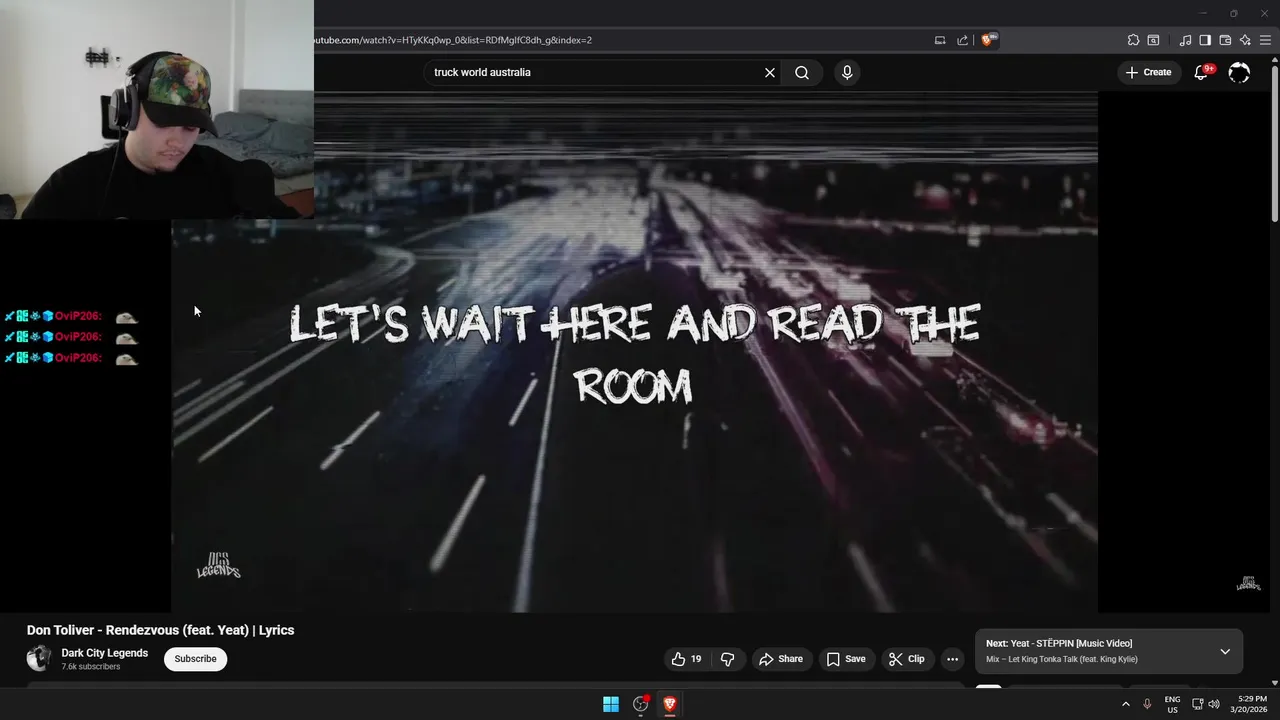Click '7.6k subscribers' text

coord(91,667)
